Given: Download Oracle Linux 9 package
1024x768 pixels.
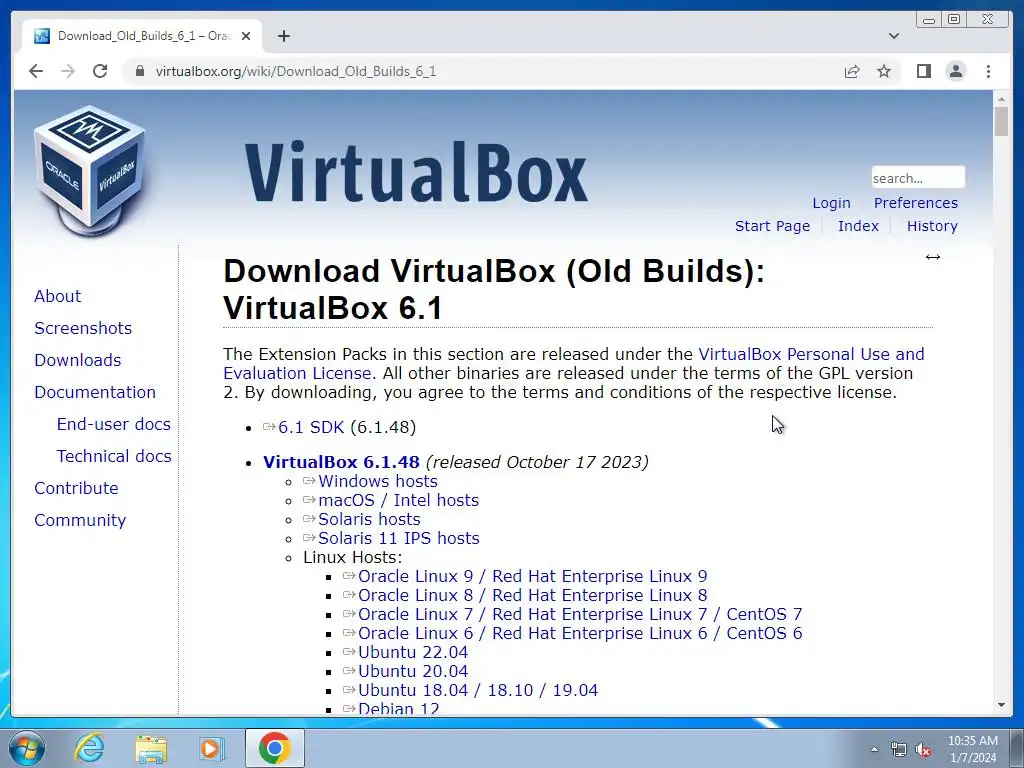Looking at the screenshot, I should (x=532, y=577).
